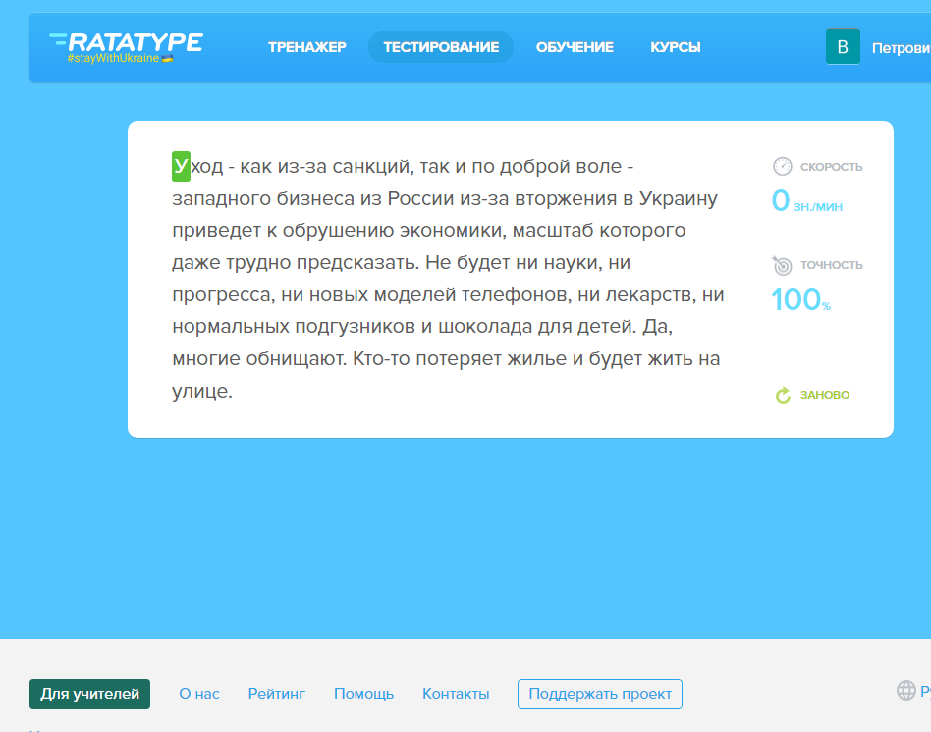Click the green restart arrow icon
Viewport: 931px width, 732px height.
pyautogui.click(x=784, y=395)
